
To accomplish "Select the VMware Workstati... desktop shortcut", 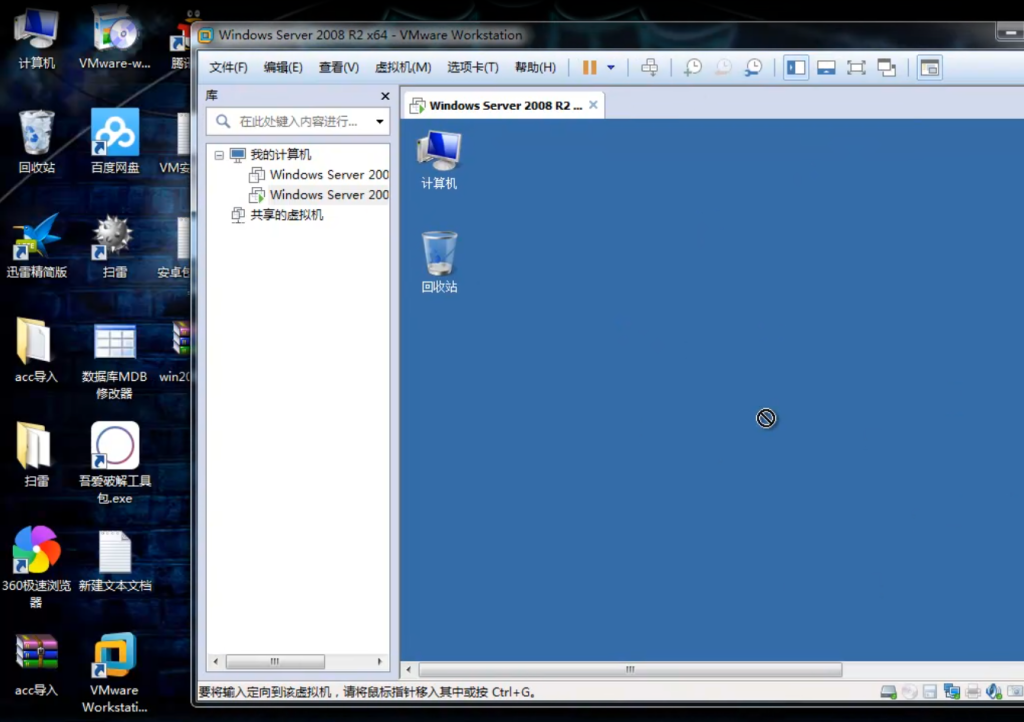I will click(115, 672).
